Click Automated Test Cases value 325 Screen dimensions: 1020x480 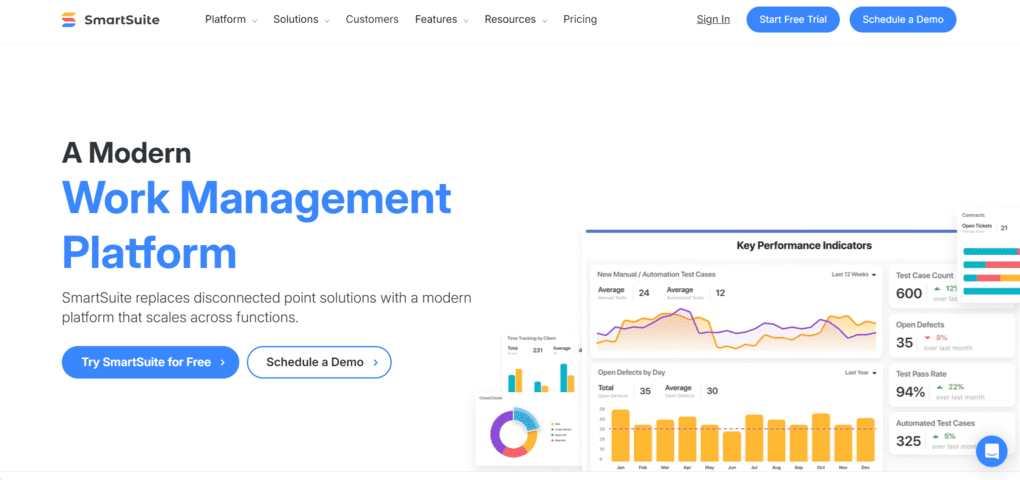(x=908, y=441)
